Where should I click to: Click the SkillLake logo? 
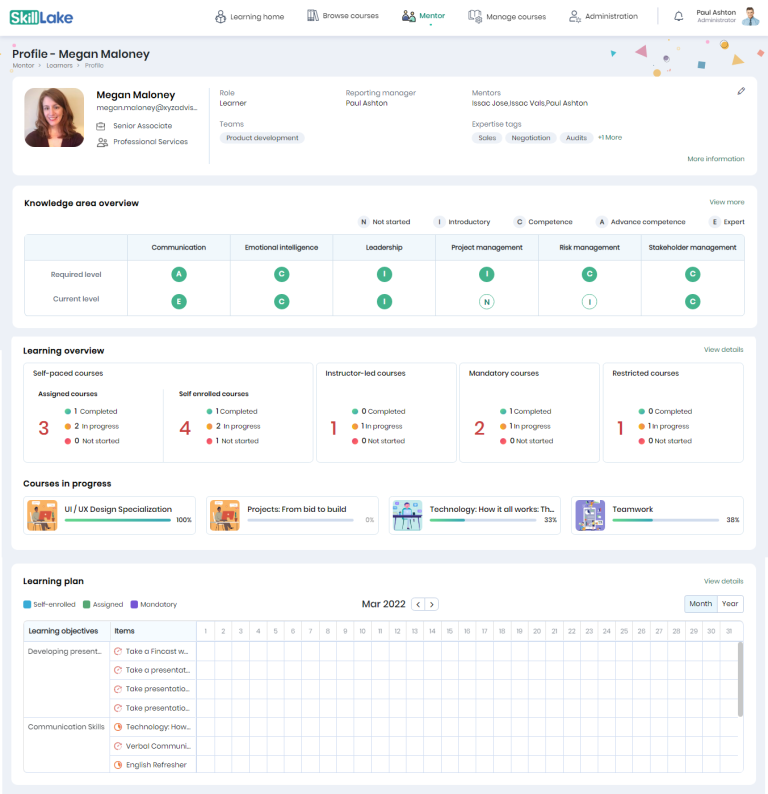(x=42, y=18)
